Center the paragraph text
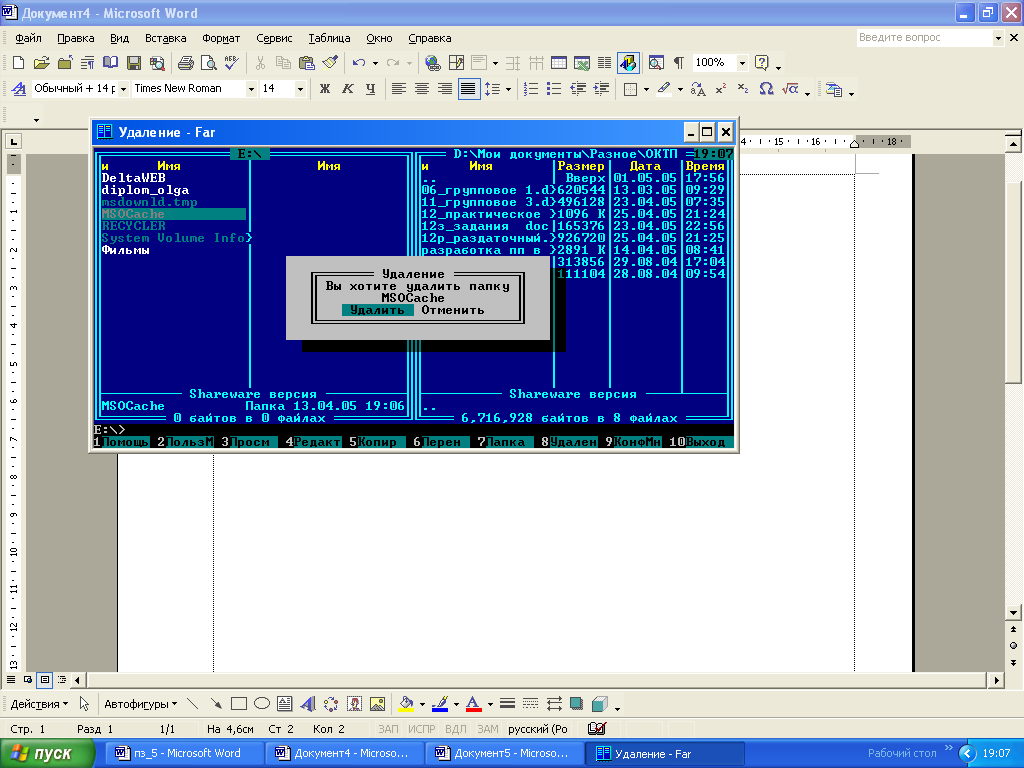Image resolution: width=1024 pixels, height=768 pixels. click(422, 89)
